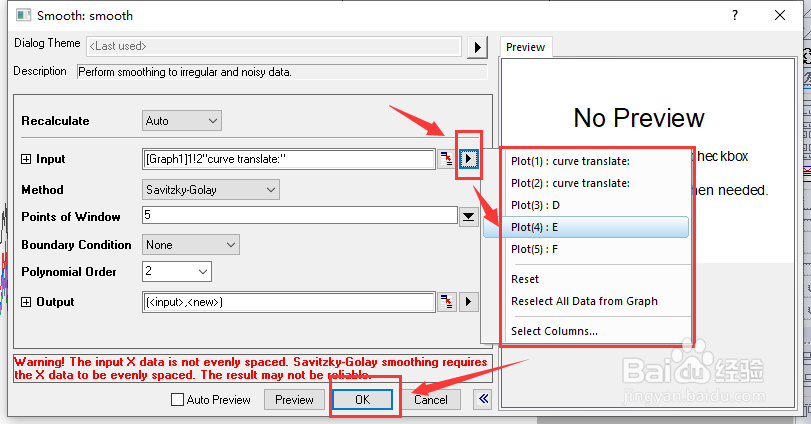Click the Description text field

pyautogui.click(x=282, y=72)
